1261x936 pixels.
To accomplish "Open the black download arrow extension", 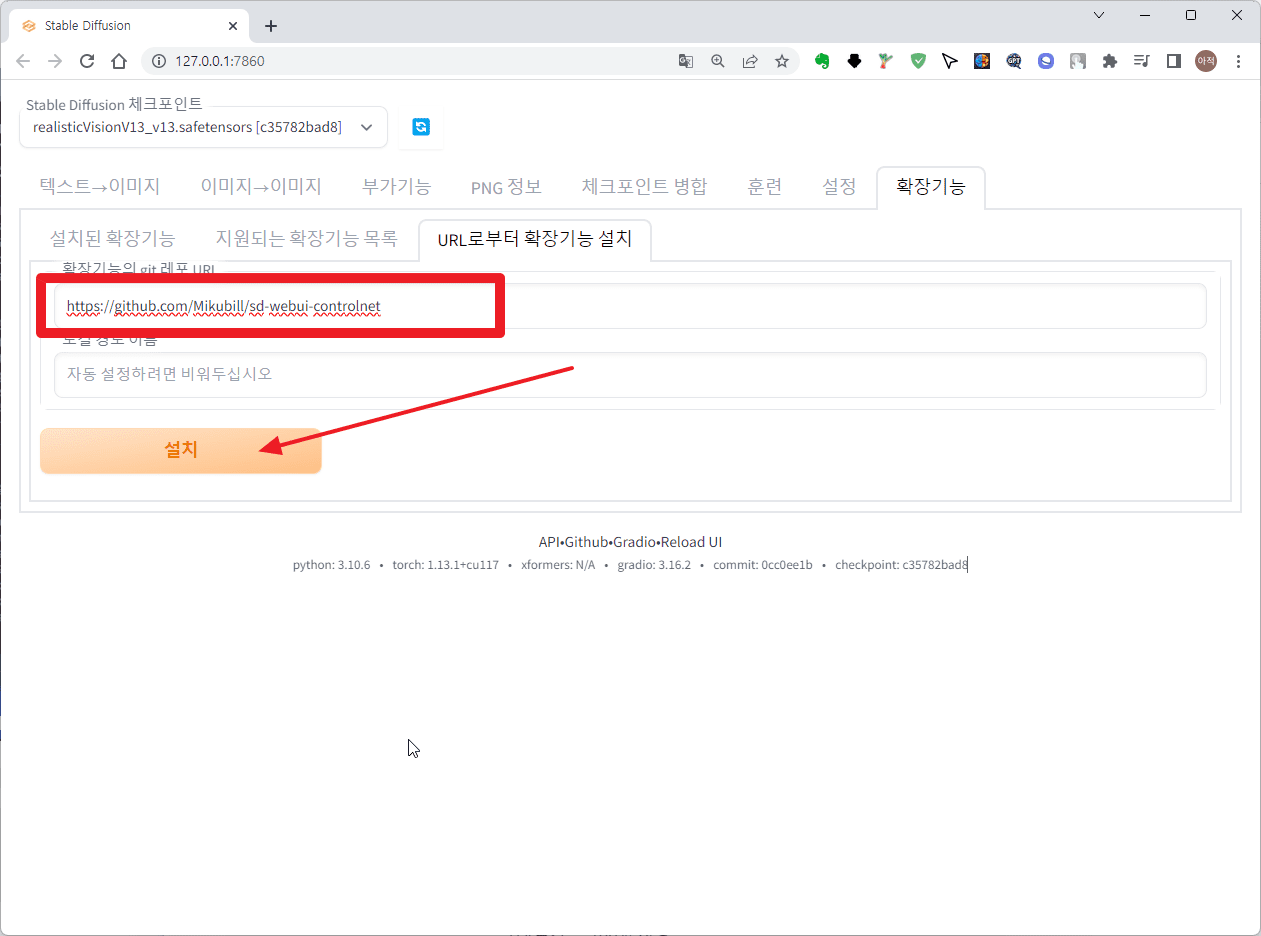I will click(x=854, y=61).
